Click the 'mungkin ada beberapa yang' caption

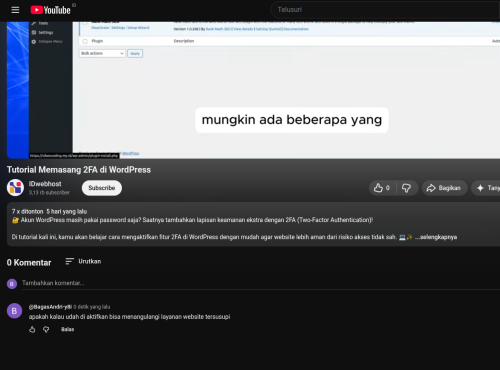tap(292, 120)
